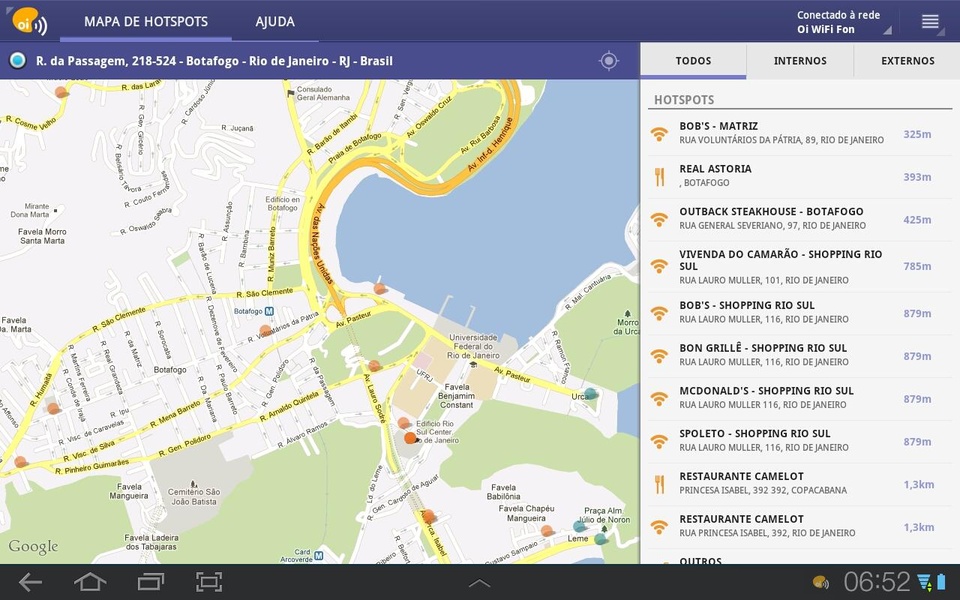Tap WiFi icon beside Outback Steakhouse - Botafogo
This screenshot has height=600, width=960.
click(659, 219)
